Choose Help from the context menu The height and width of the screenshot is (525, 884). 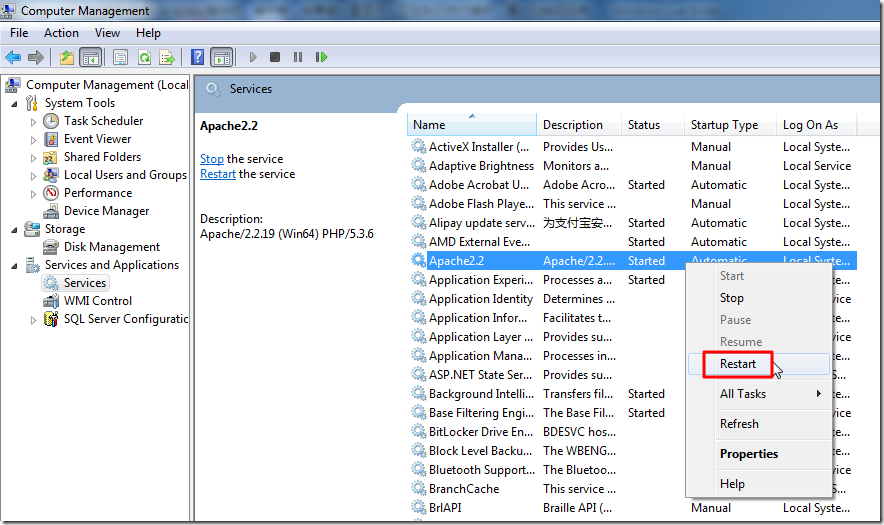(x=758, y=484)
